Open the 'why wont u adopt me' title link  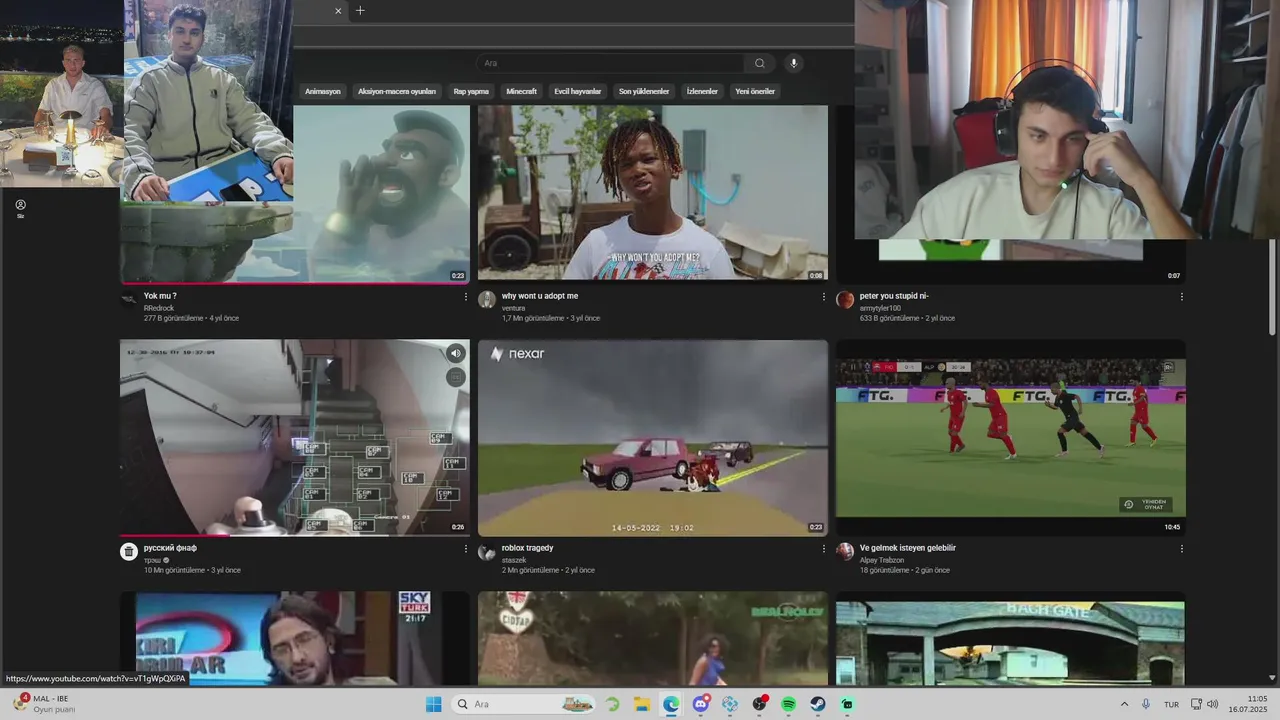540,296
